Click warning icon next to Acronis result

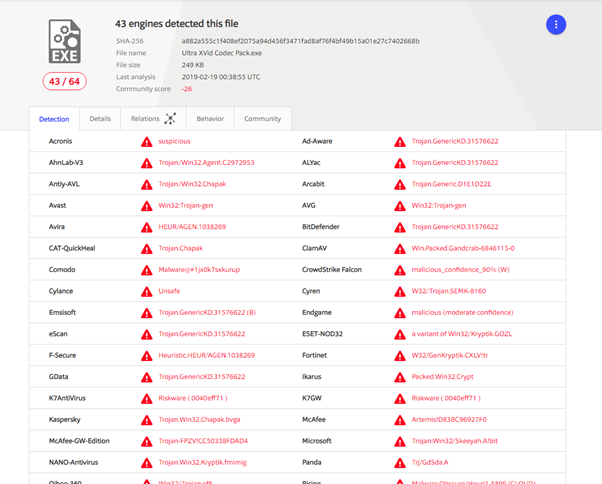click(x=147, y=141)
